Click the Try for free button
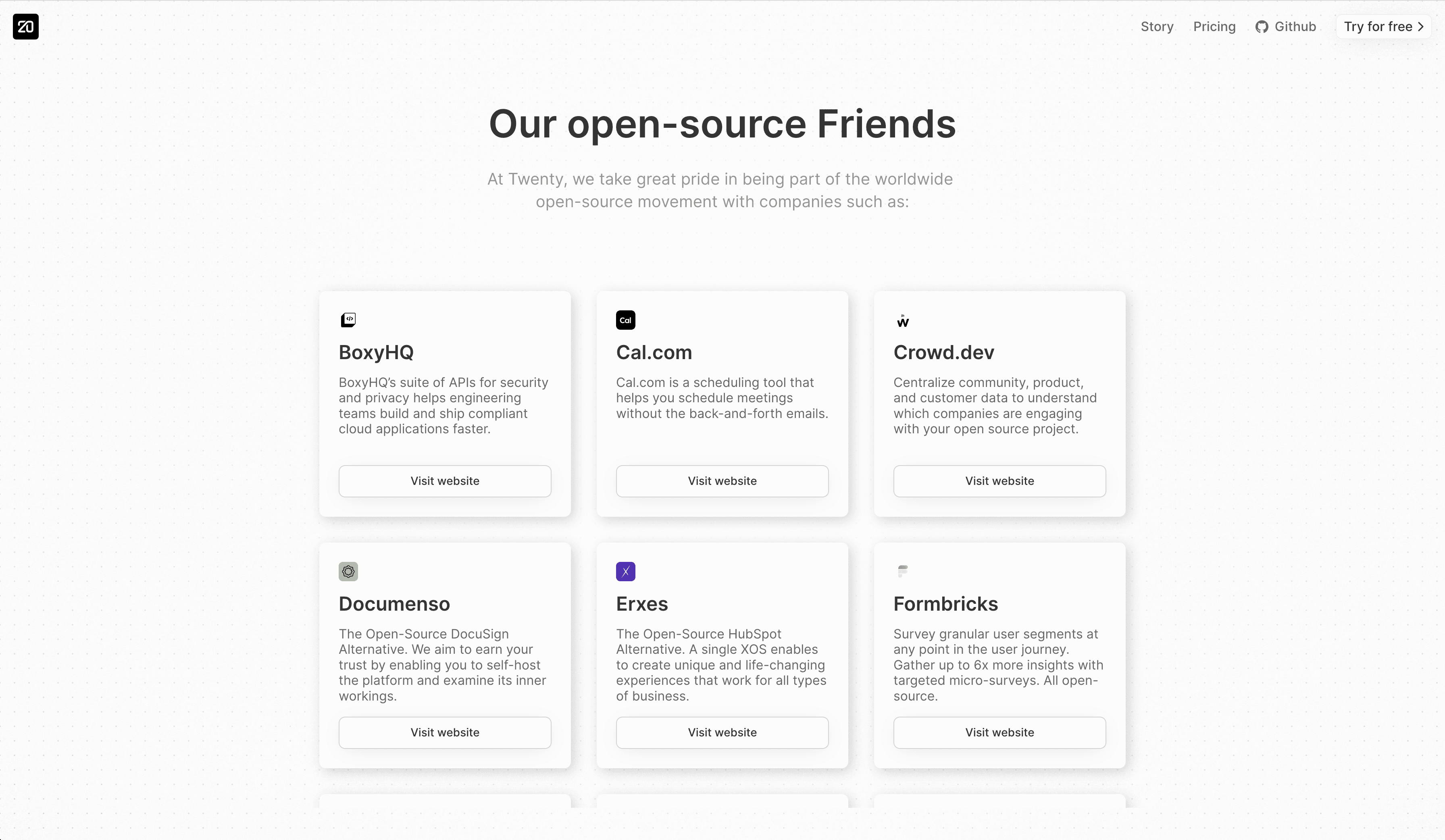Screen dimensions: 1445x840 [x=1383, y=26]
